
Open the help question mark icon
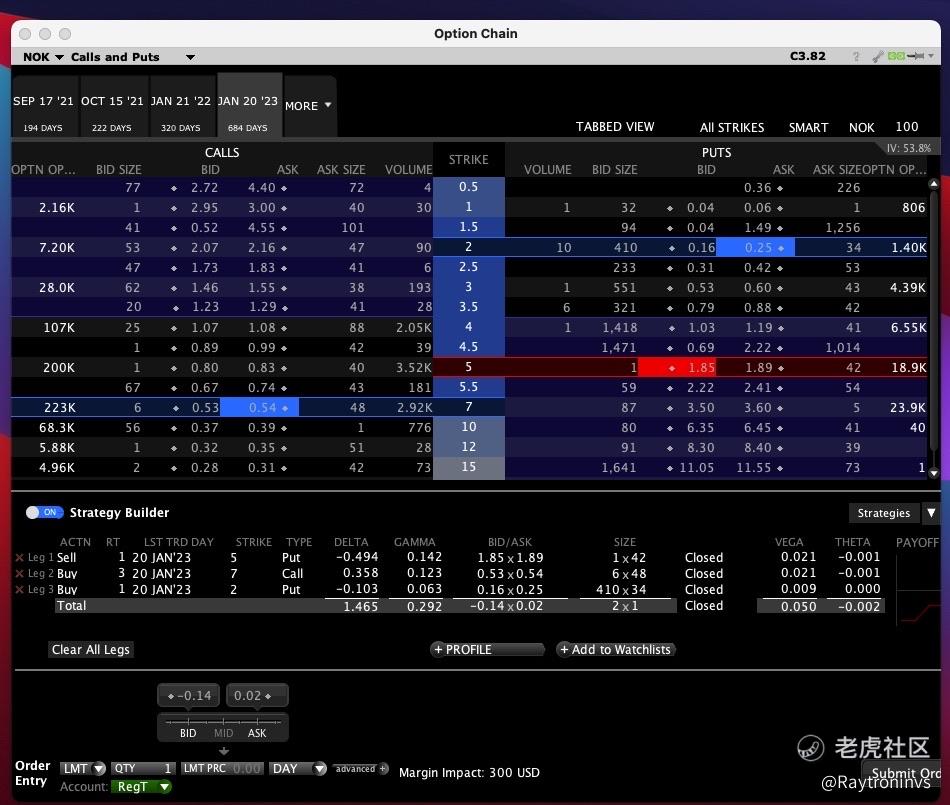855,56
